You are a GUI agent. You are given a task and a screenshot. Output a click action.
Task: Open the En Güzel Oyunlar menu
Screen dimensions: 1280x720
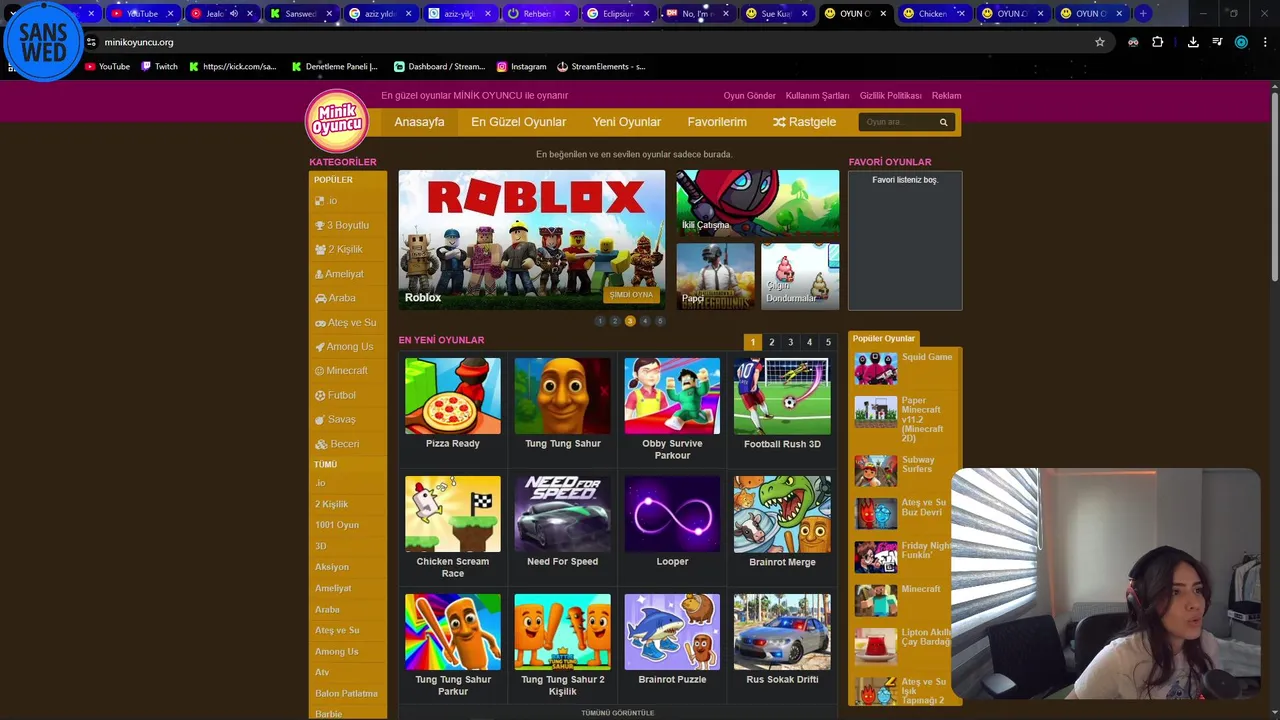[x=518, y=122]
